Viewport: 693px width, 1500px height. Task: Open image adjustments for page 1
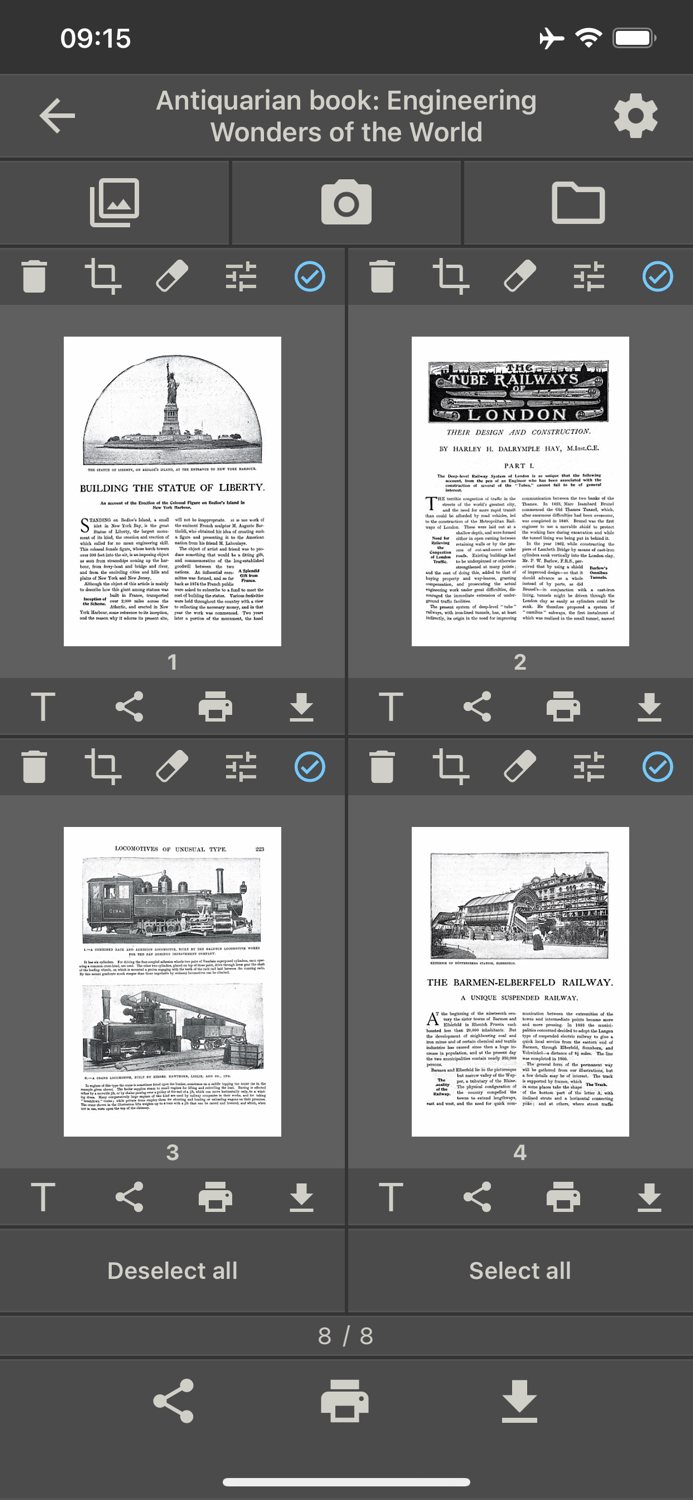click(241, 276)
